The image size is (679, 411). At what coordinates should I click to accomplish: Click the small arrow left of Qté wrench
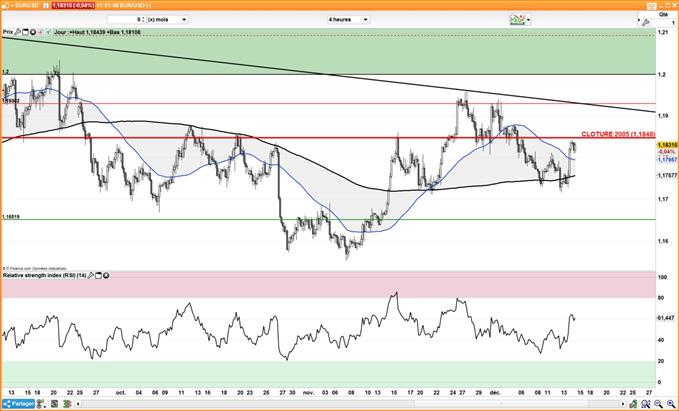(x=639, y=20)
